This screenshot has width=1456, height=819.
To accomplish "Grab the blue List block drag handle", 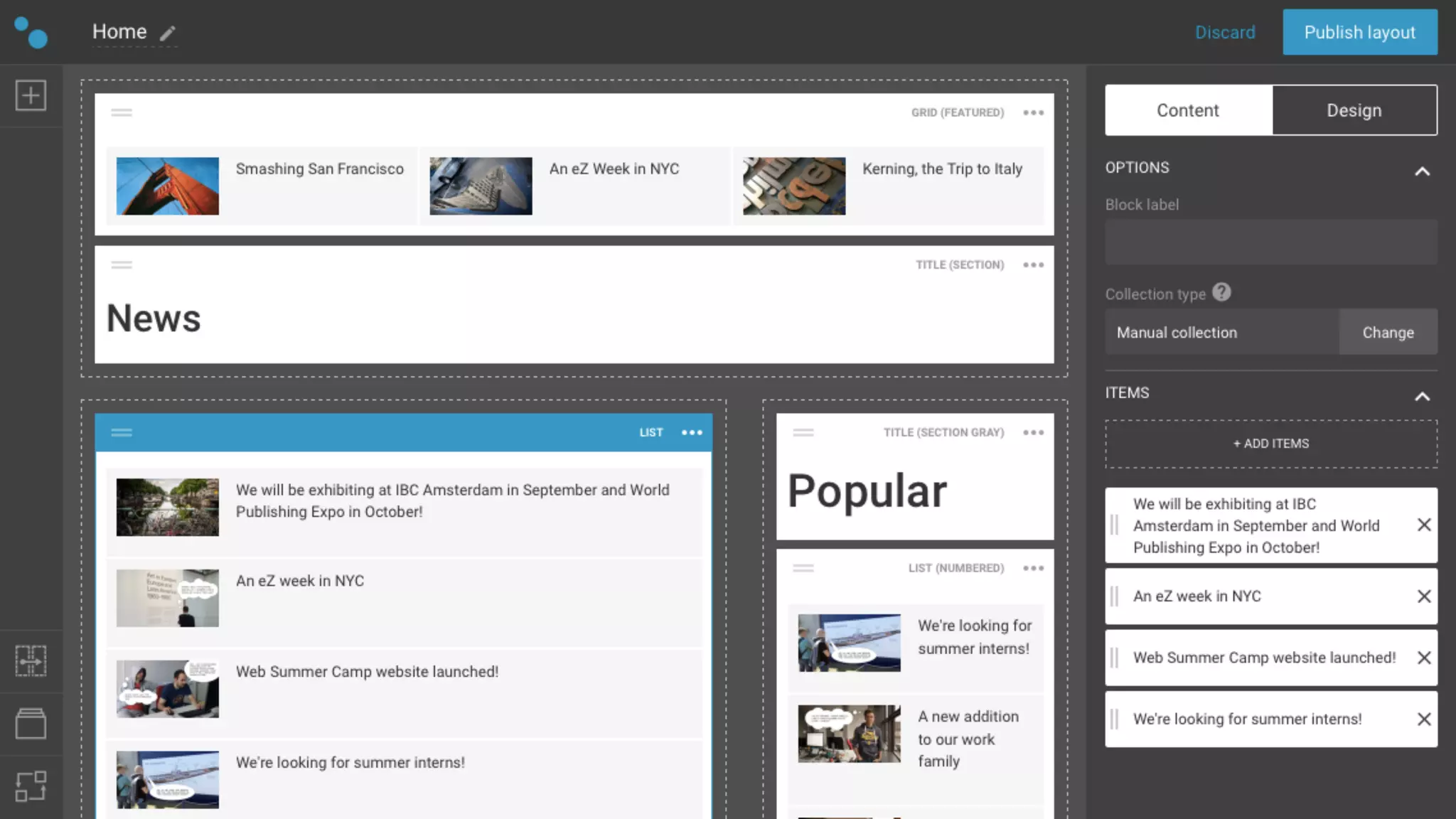I will (122, 432).
